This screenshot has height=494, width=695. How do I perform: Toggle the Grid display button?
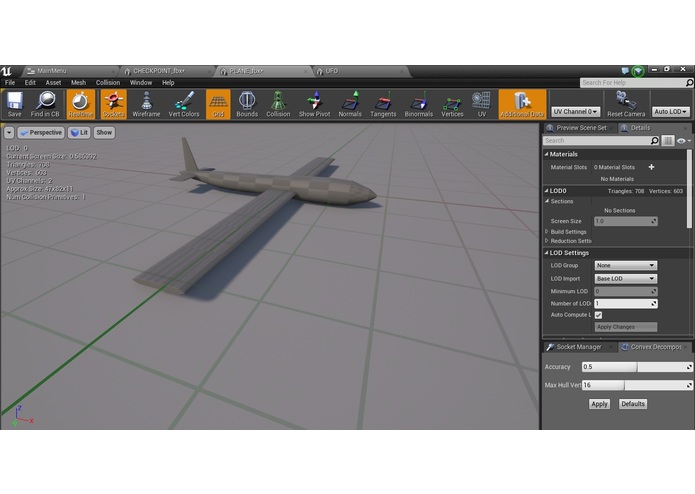click(x=218, y=104)
